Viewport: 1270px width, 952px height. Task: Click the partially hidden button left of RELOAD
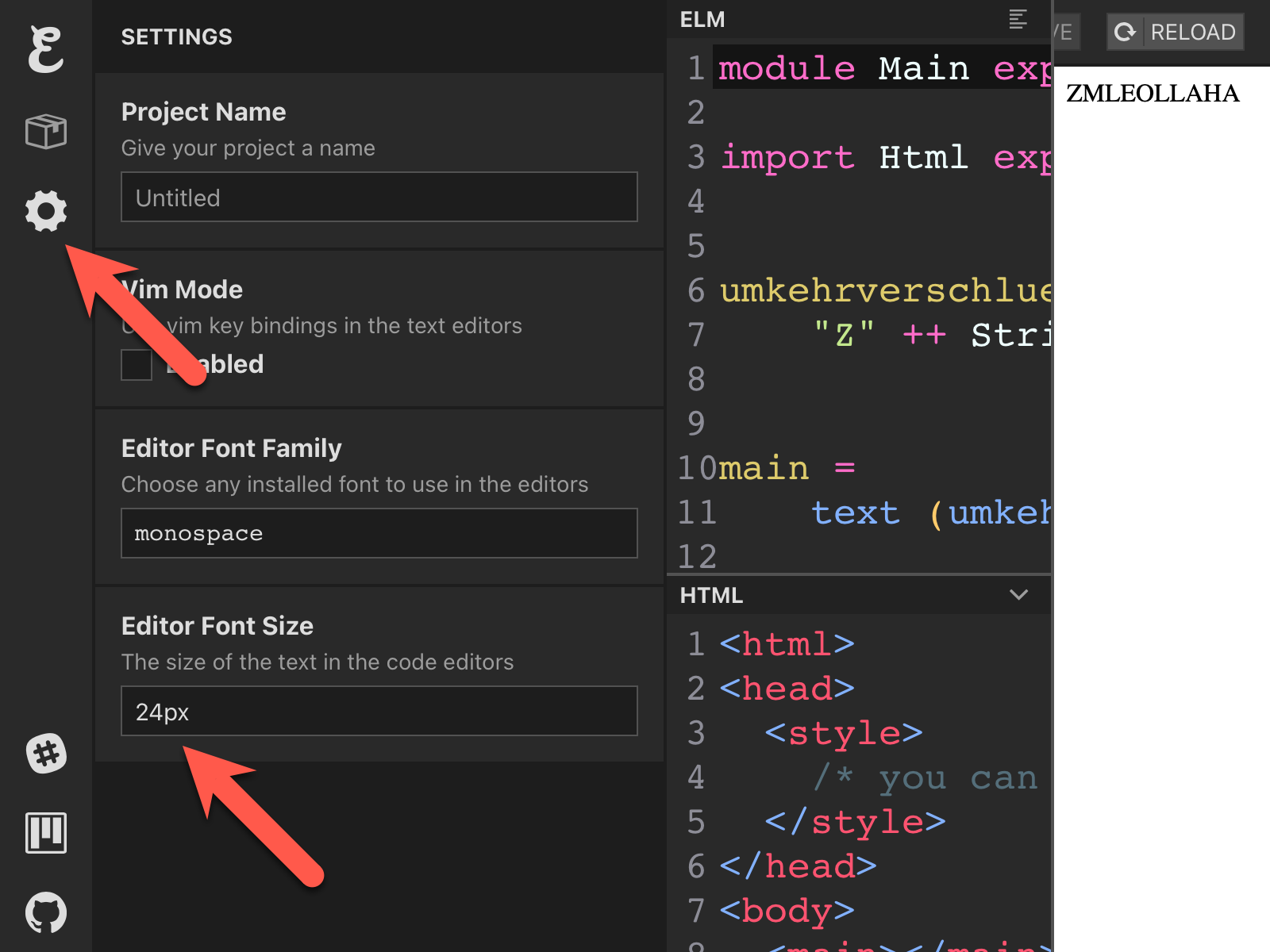coord(1065,33)
